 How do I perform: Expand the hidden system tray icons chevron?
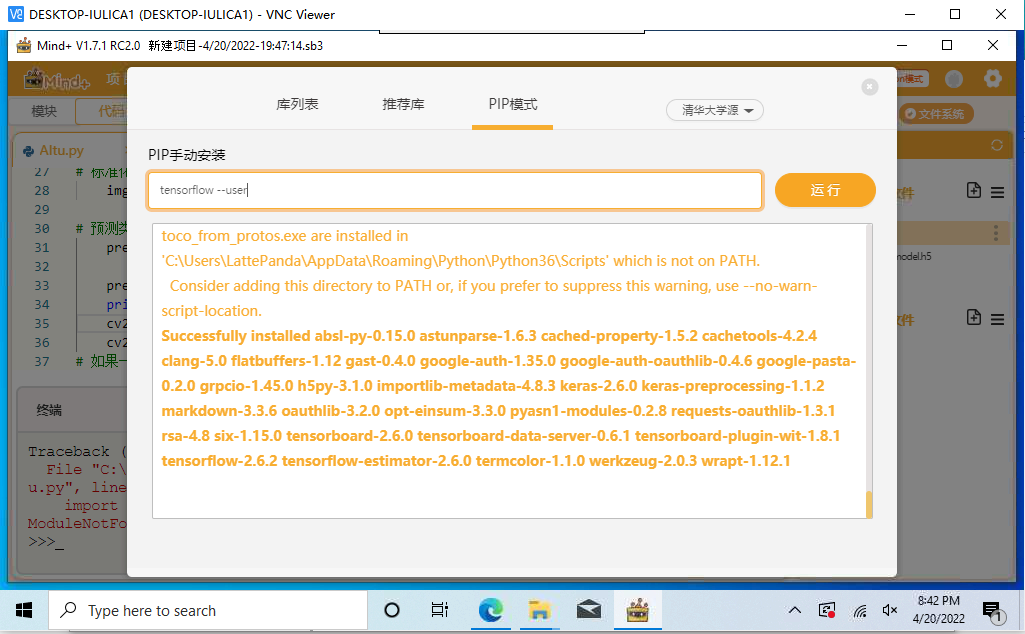(x=794, y=610)
